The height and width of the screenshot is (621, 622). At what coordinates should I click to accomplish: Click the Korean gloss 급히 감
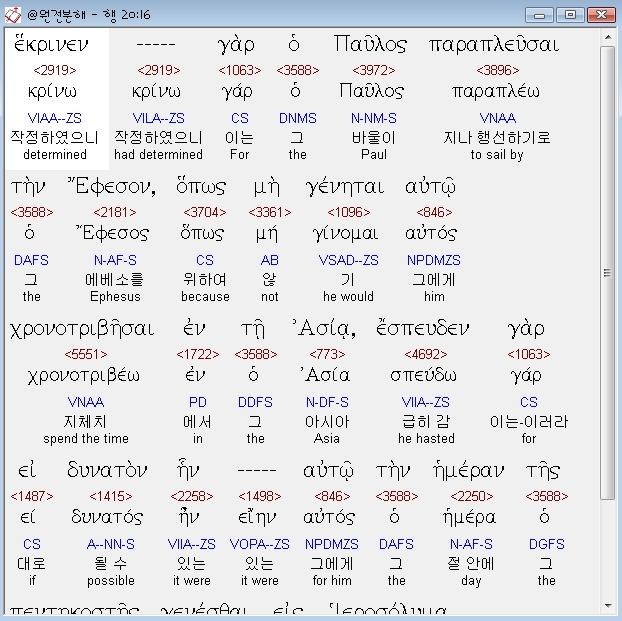coord(426,422)
